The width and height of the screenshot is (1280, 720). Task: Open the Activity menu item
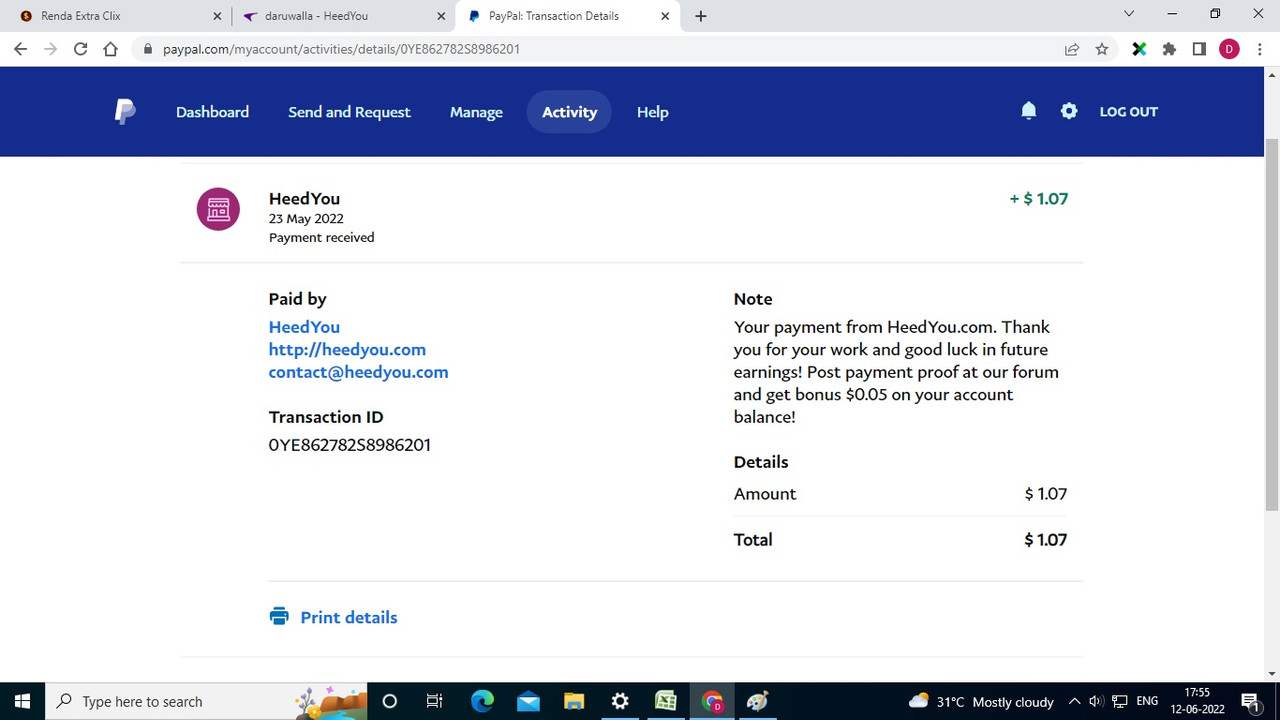pos(569,112)
